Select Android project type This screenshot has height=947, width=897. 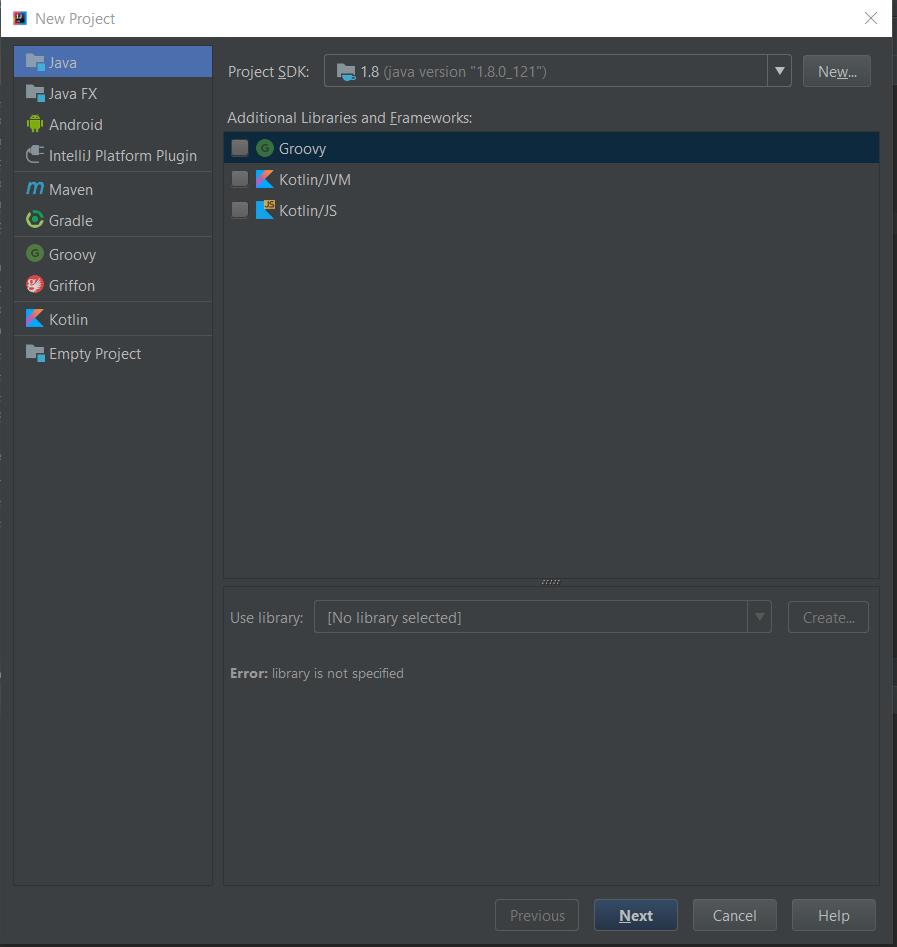tap(113, 124)
